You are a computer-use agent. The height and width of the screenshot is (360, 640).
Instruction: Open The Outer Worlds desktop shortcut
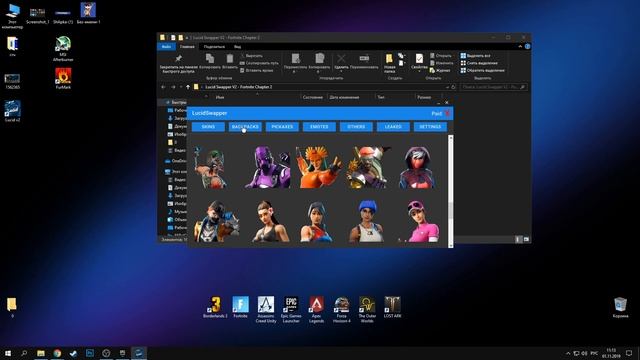pyautogui.click(x=367, y=310)
